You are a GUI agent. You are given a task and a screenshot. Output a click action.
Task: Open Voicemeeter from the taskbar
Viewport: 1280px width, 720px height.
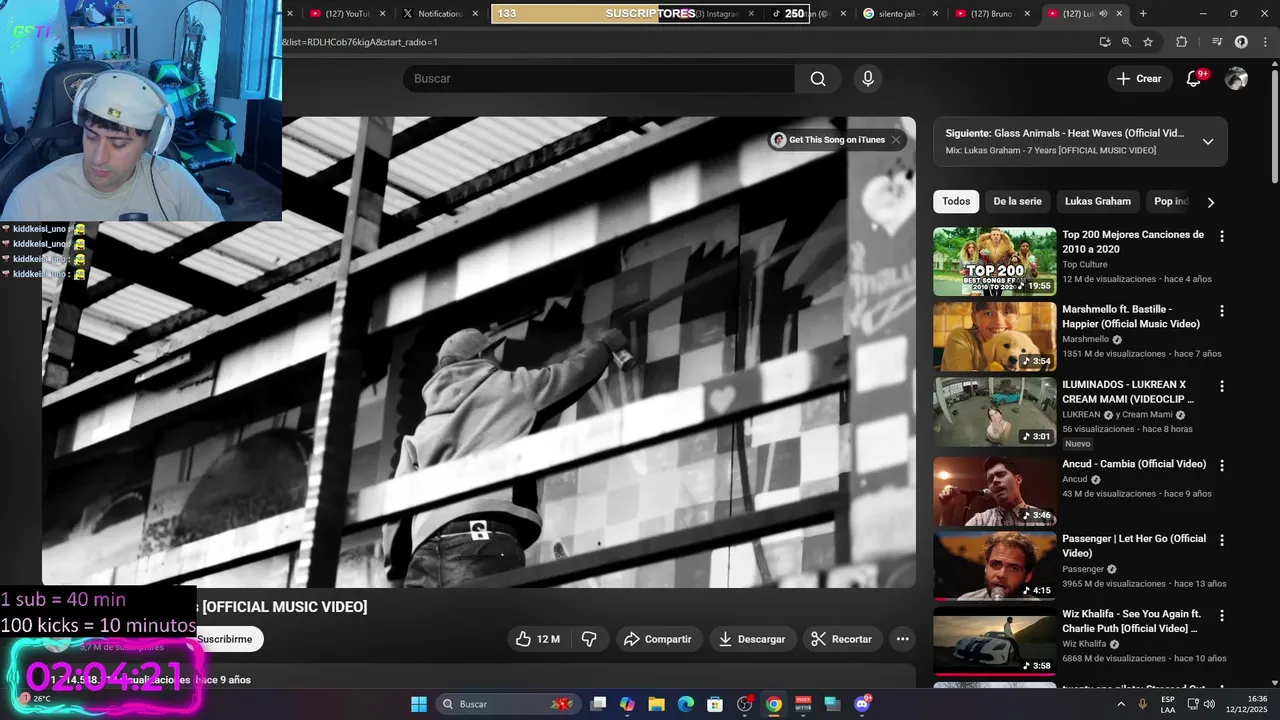tap(803, 704)
